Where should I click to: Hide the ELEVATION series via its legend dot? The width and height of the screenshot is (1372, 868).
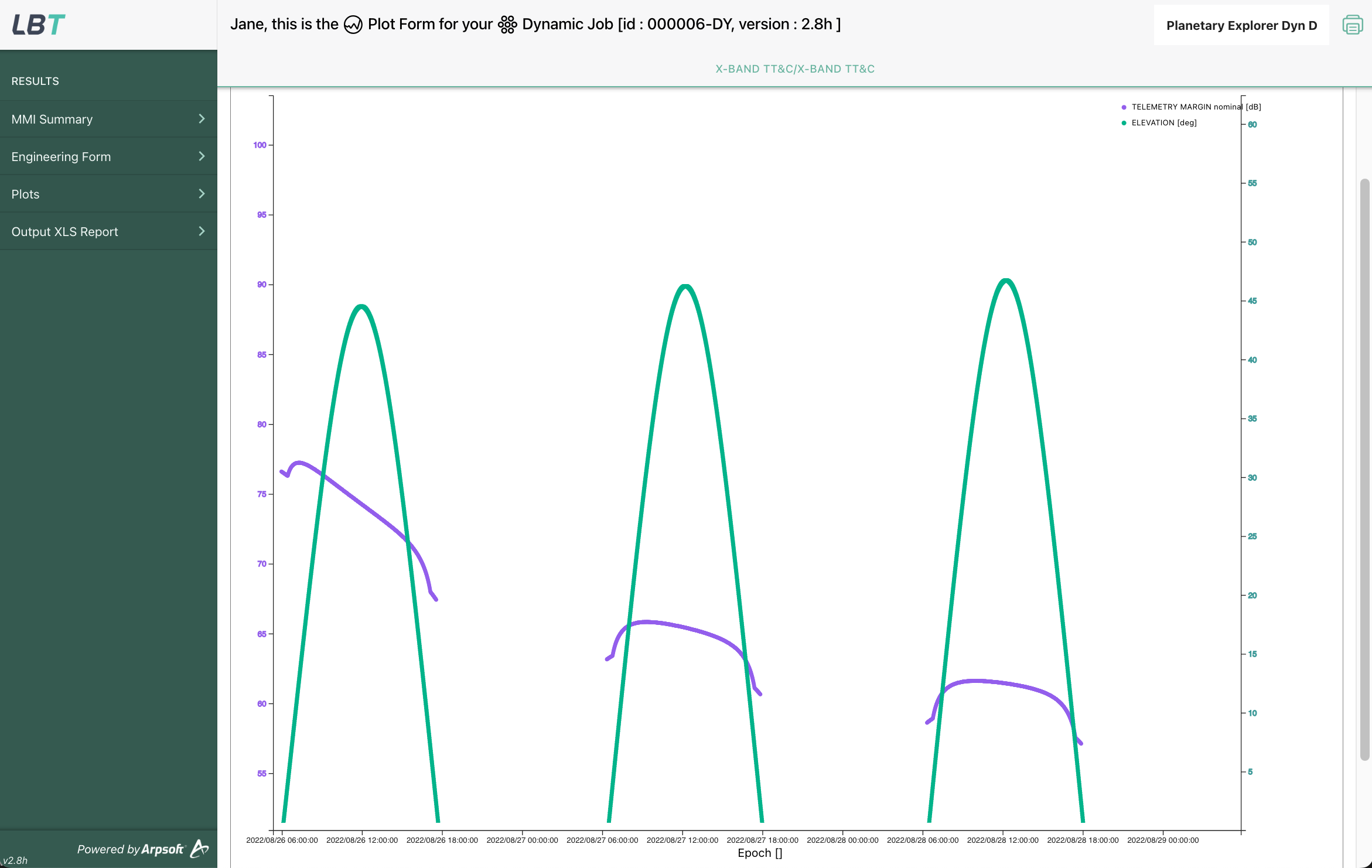click(1122, 122)
